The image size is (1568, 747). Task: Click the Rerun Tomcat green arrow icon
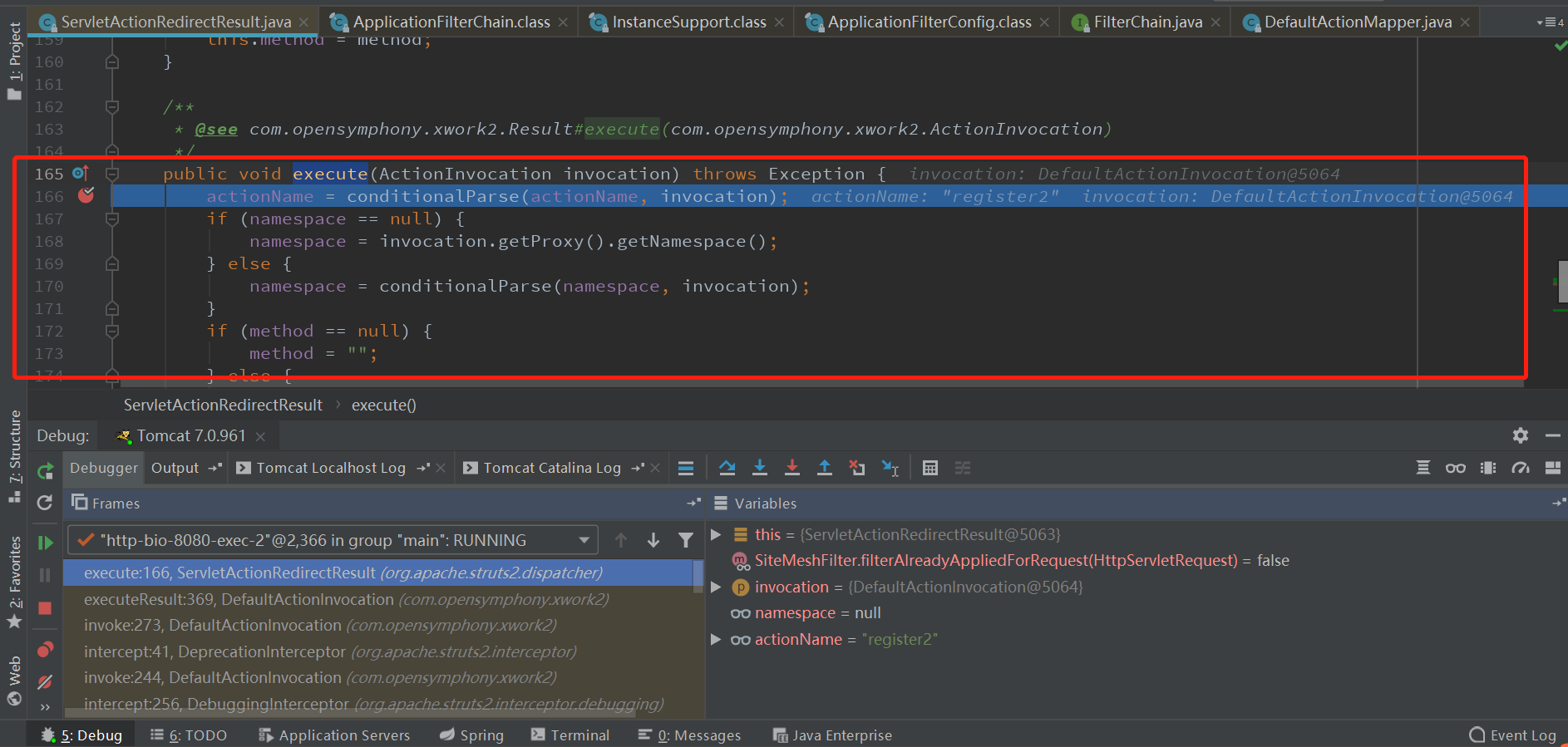click(45, 471)
